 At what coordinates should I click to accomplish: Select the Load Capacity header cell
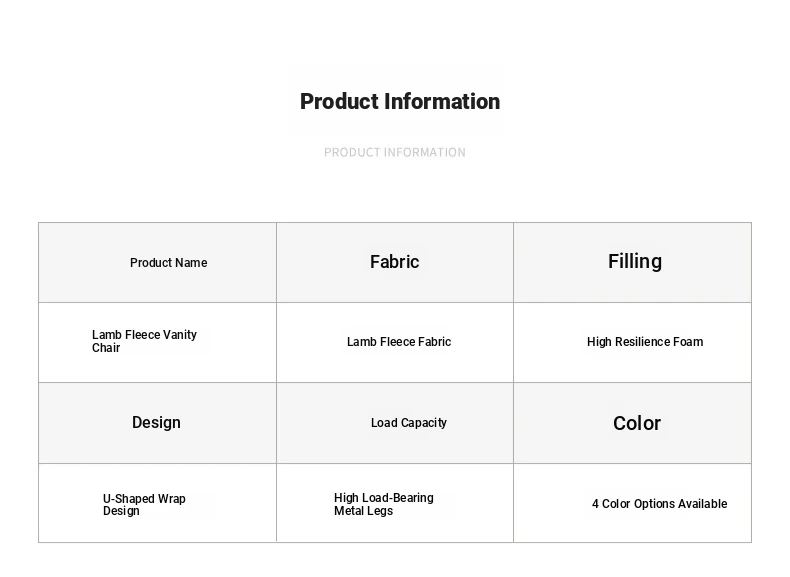[x=395, y=423]
